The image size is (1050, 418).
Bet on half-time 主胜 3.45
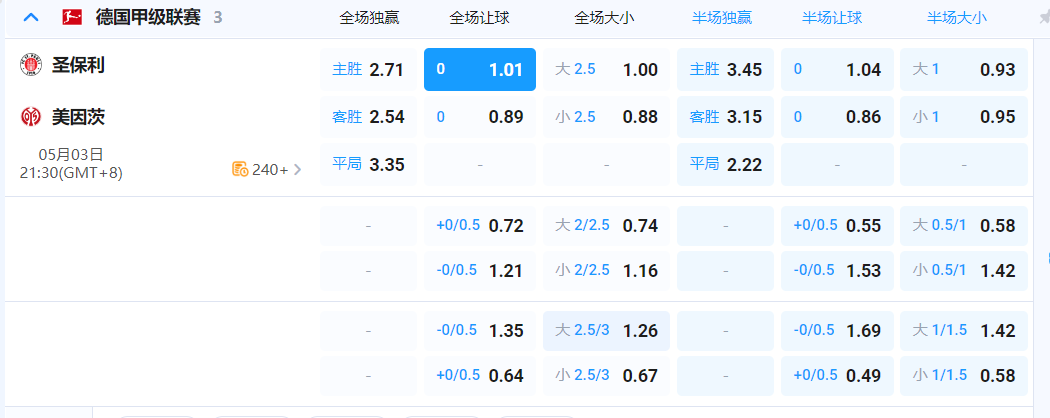[725, 69]
